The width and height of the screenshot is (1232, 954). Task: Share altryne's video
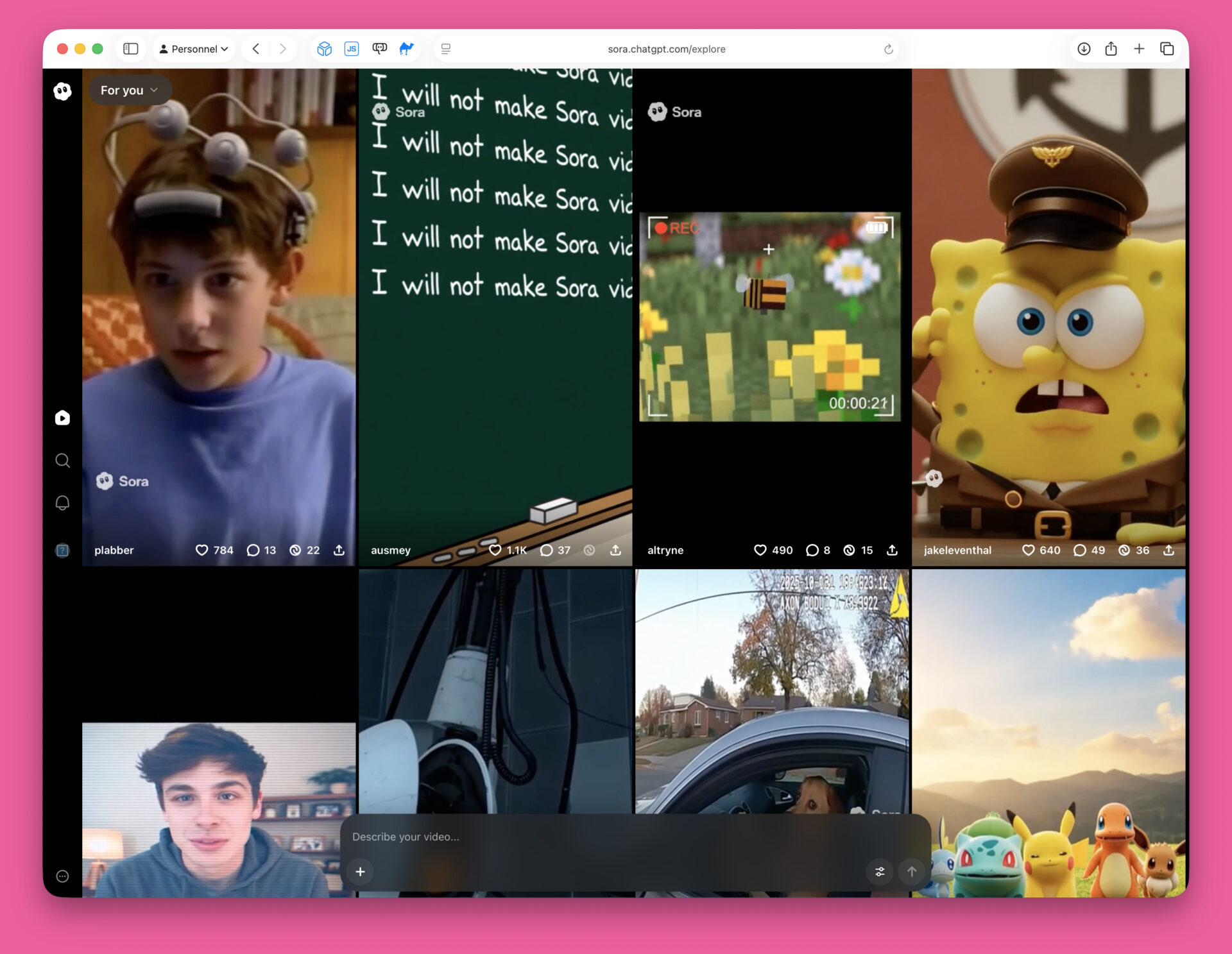(x=892, y=550)
